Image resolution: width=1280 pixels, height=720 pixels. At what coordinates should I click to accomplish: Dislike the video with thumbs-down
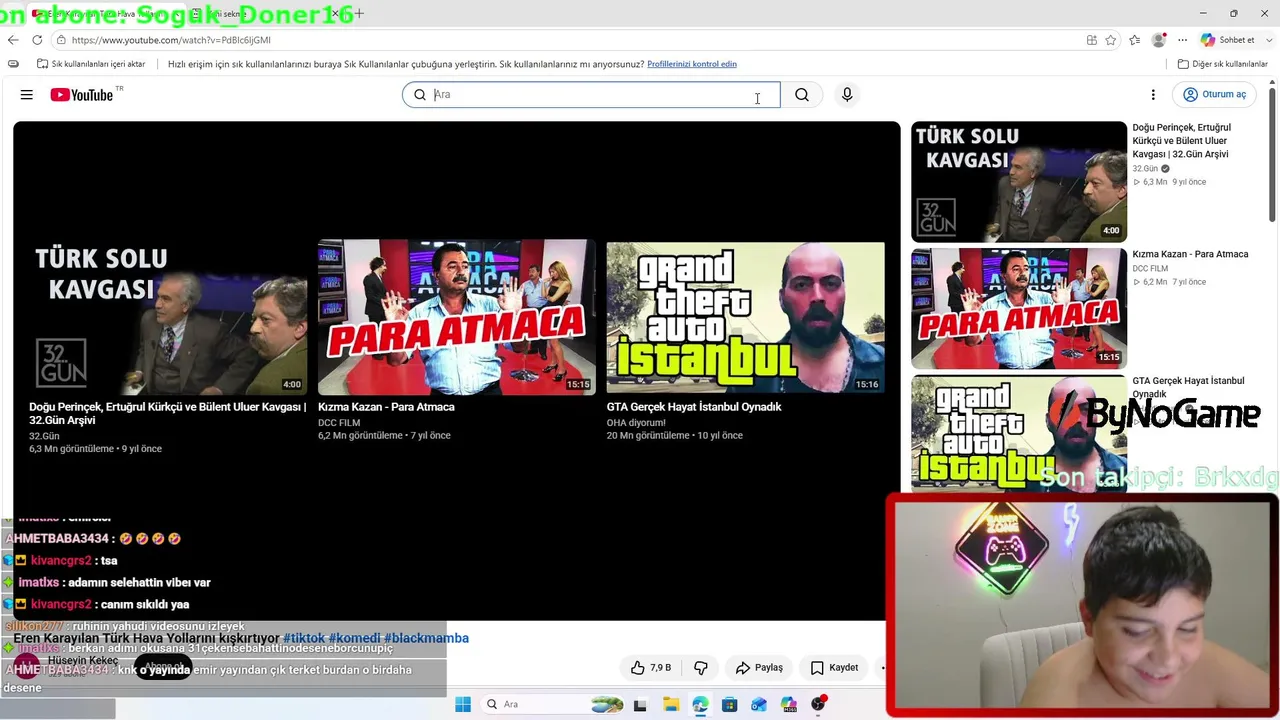[x=701, y=667]
